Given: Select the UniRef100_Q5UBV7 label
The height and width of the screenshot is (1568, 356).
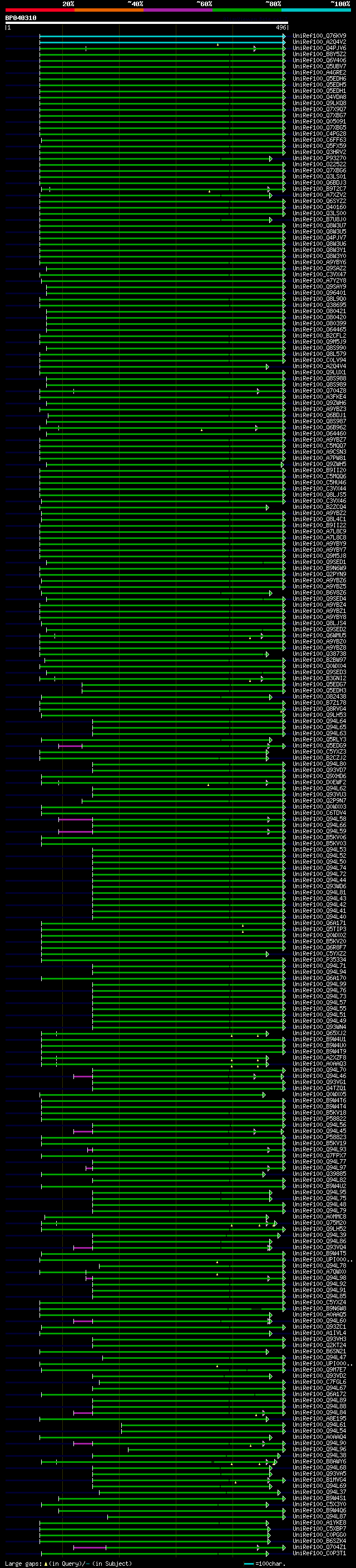Looking at the screenshot, I should pos(319,66).
